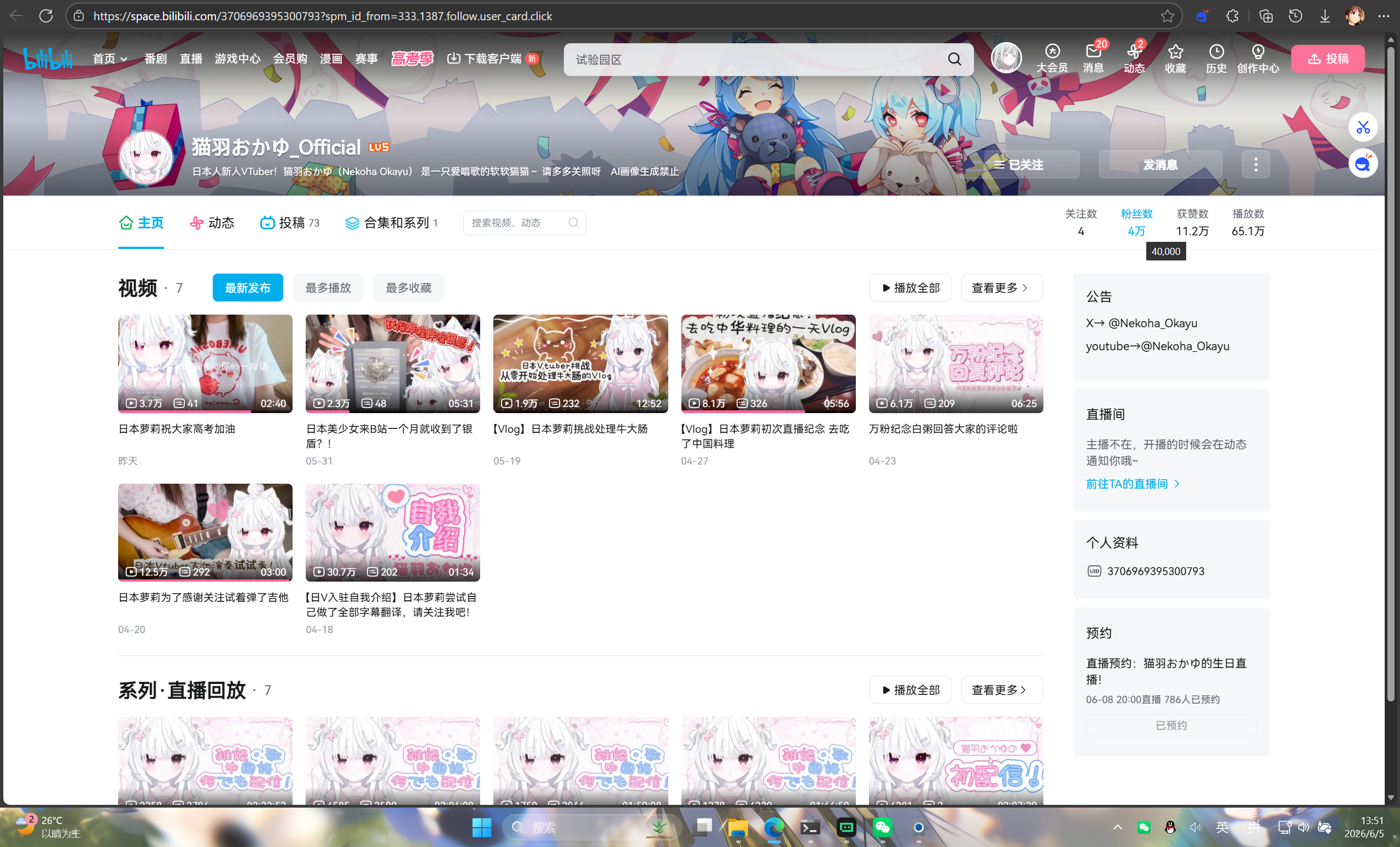The width and height of the screenshot is (1400, 847).
Task: Select the 最多收藏 sort option
Action: pos(409,288)
